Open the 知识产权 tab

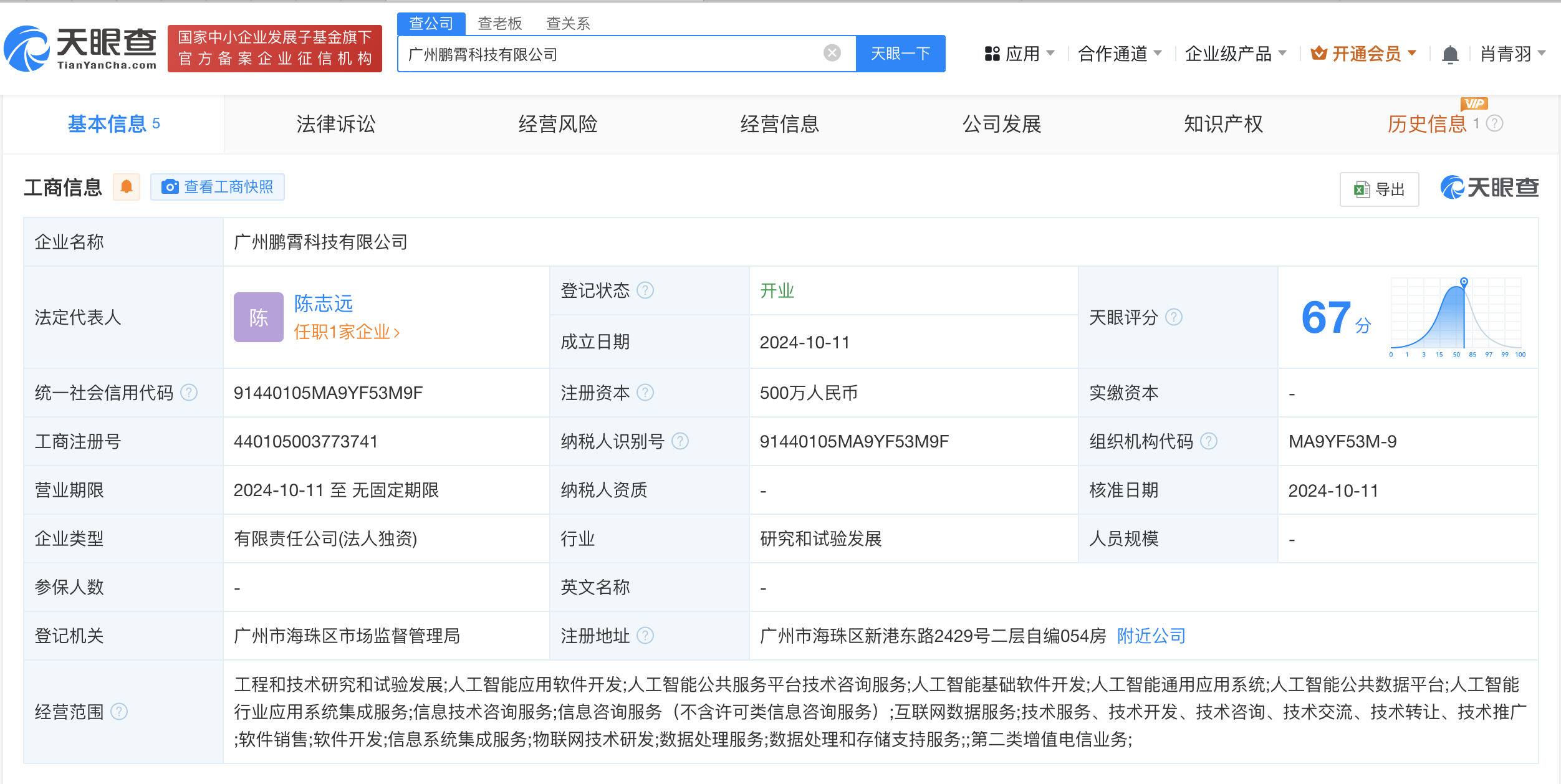point(1224,124)
